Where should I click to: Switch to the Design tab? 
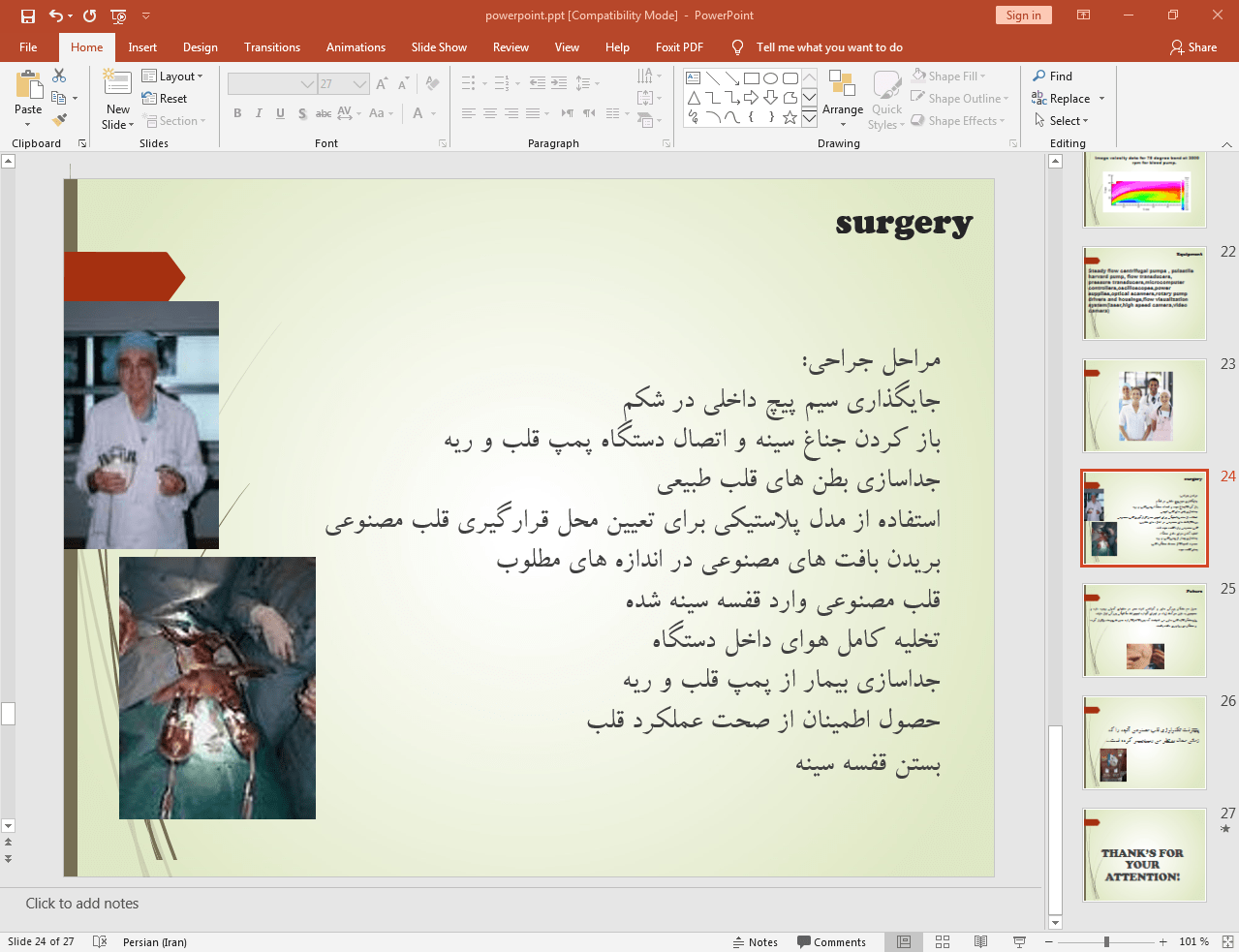point(200,47)
